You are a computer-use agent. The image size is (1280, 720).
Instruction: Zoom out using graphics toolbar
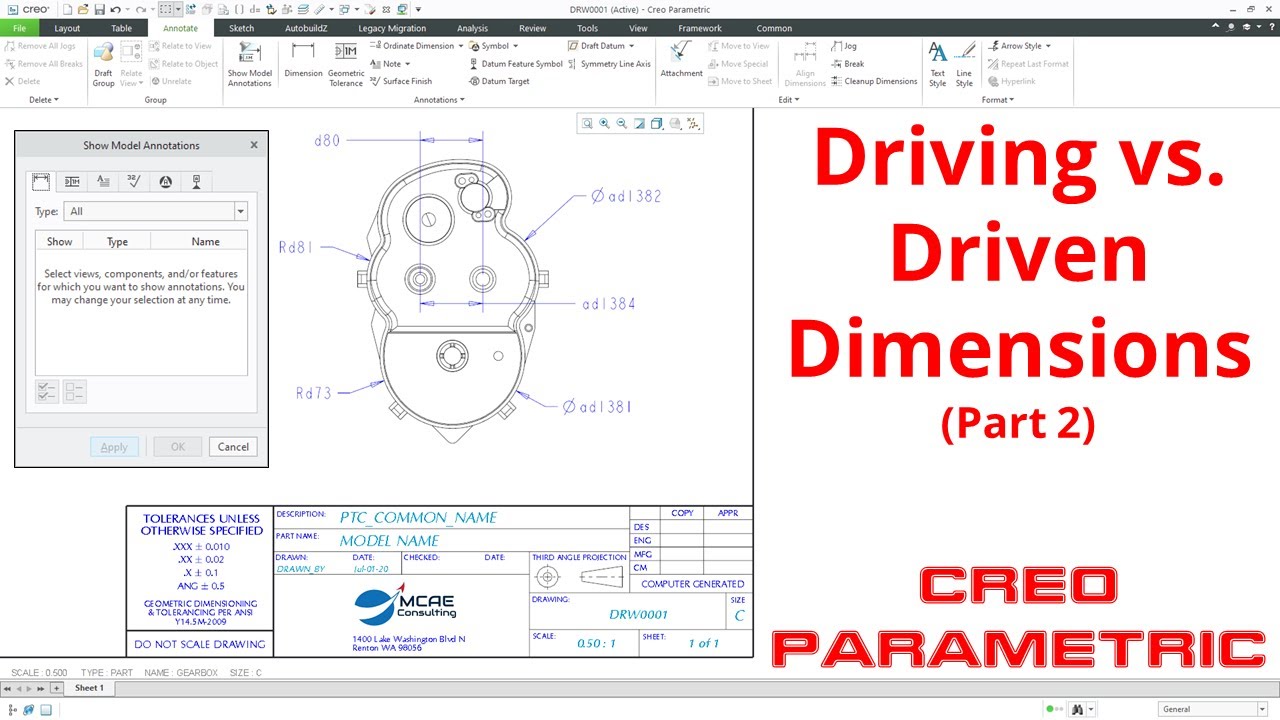(622, 124)
